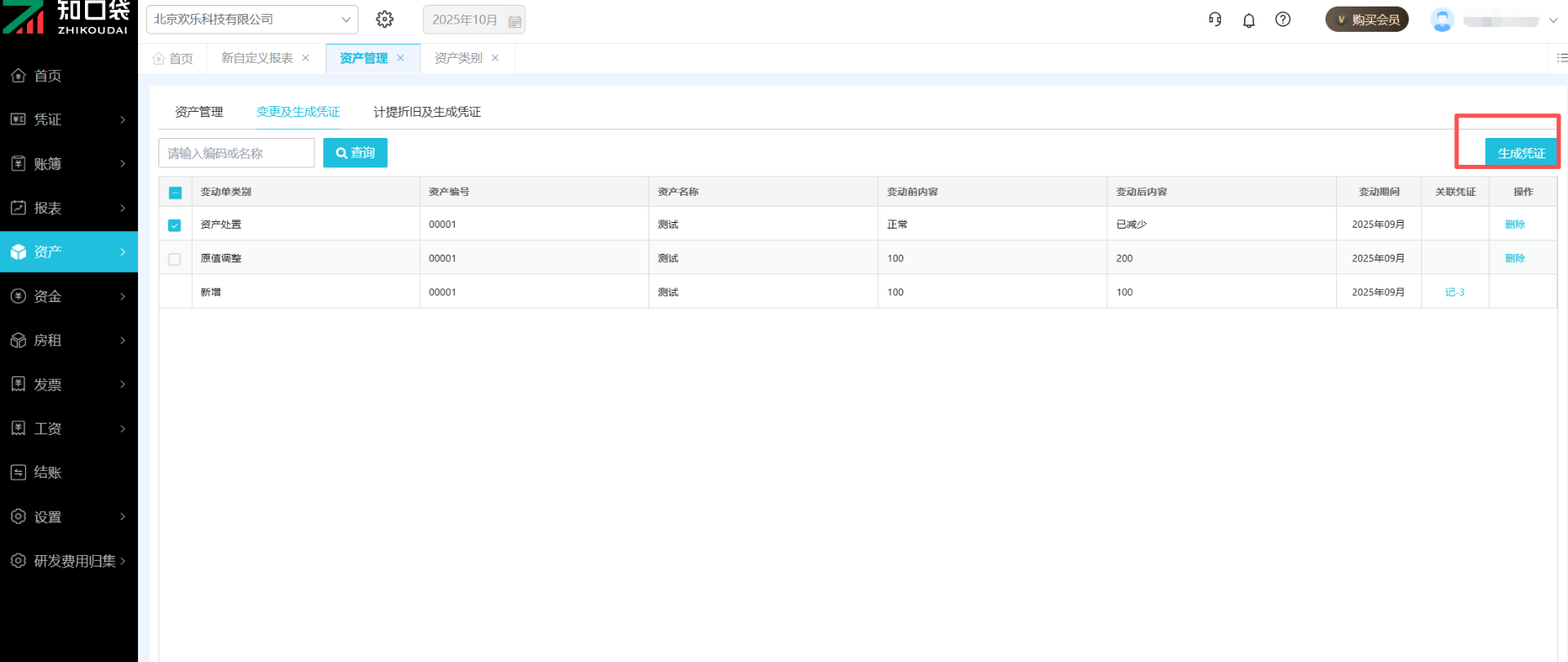Expand the 报表 sidebar menu

69,208
